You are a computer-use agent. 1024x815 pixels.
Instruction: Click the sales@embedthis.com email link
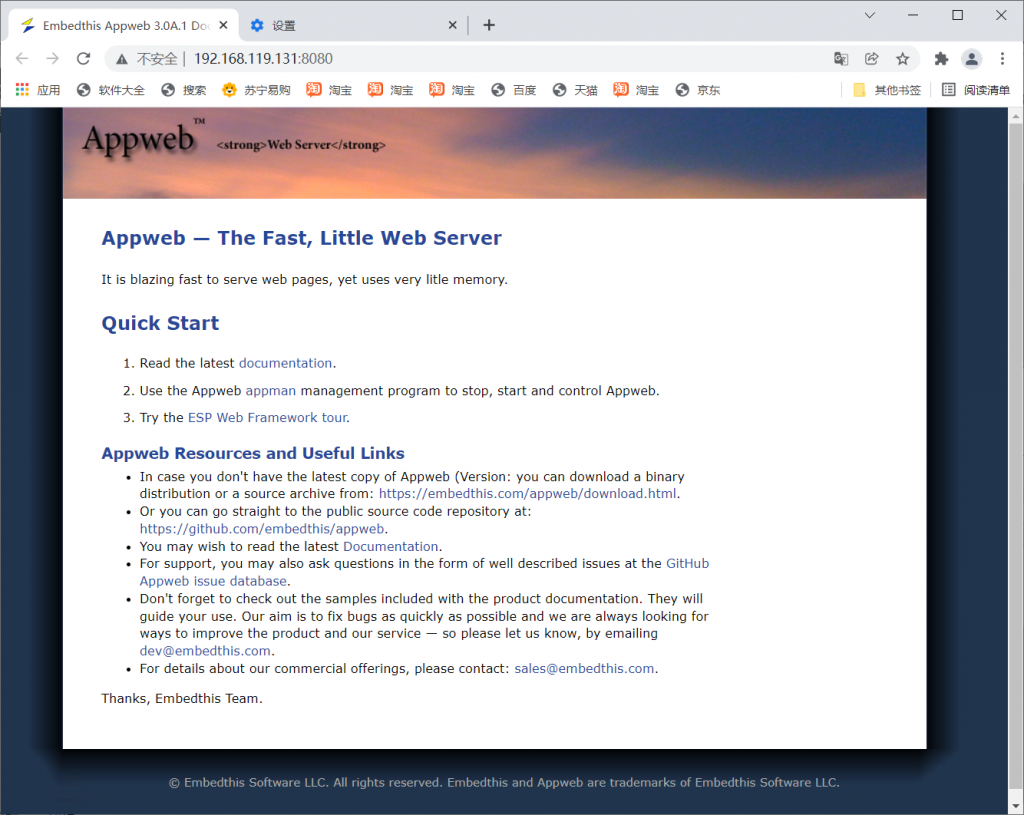[584, 669]
